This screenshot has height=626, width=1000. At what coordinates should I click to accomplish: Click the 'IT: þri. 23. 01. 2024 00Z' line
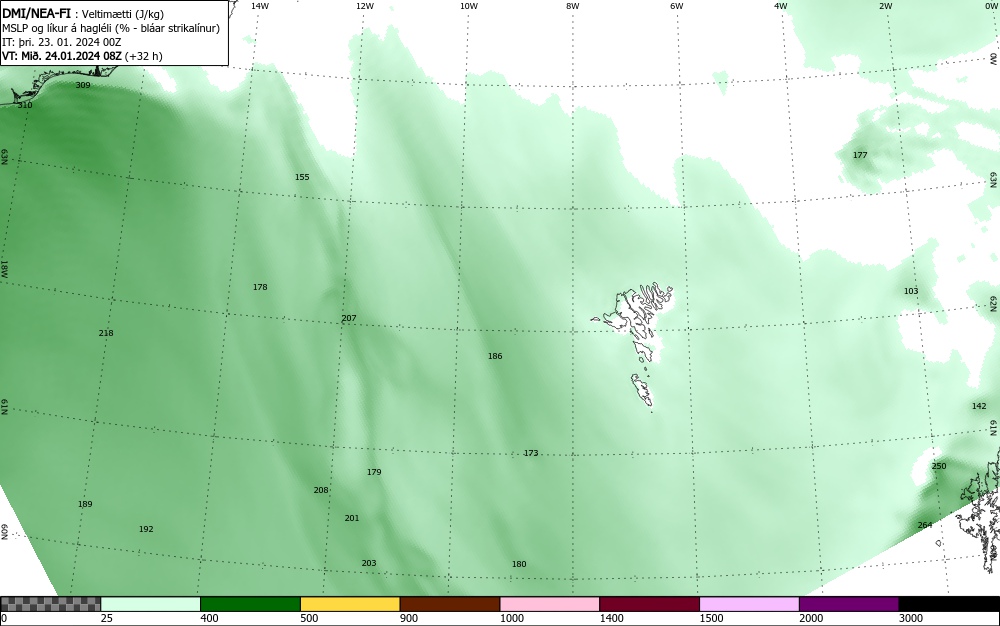click(62, 42)
